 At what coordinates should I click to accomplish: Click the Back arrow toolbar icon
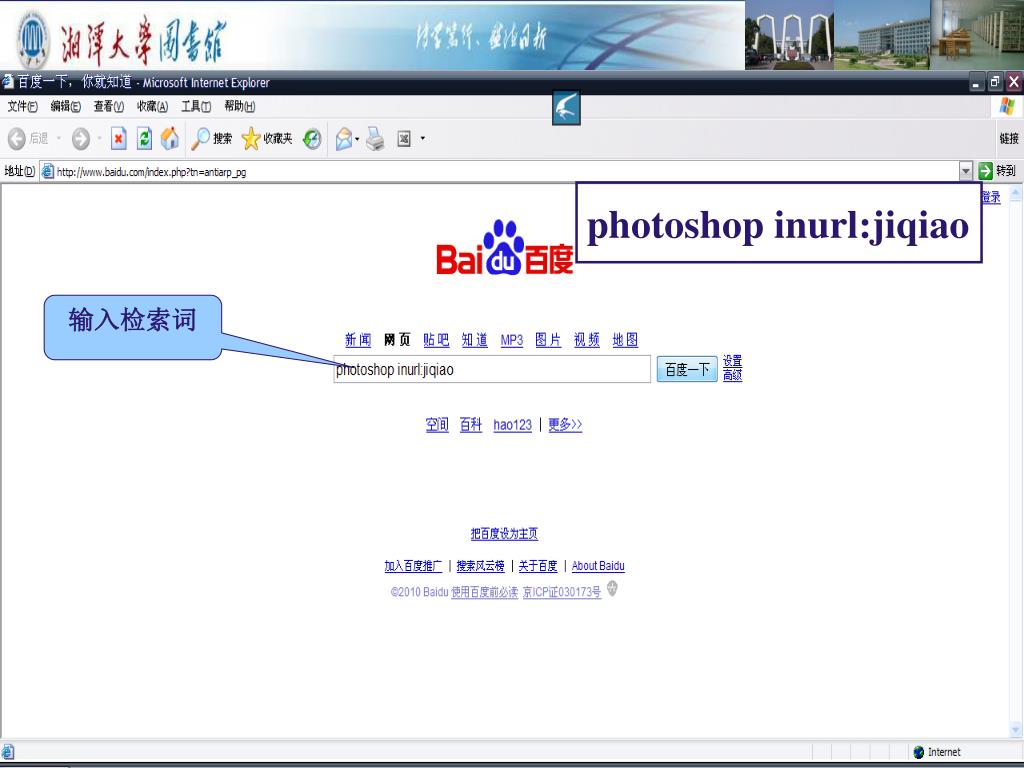coord(17,138)
